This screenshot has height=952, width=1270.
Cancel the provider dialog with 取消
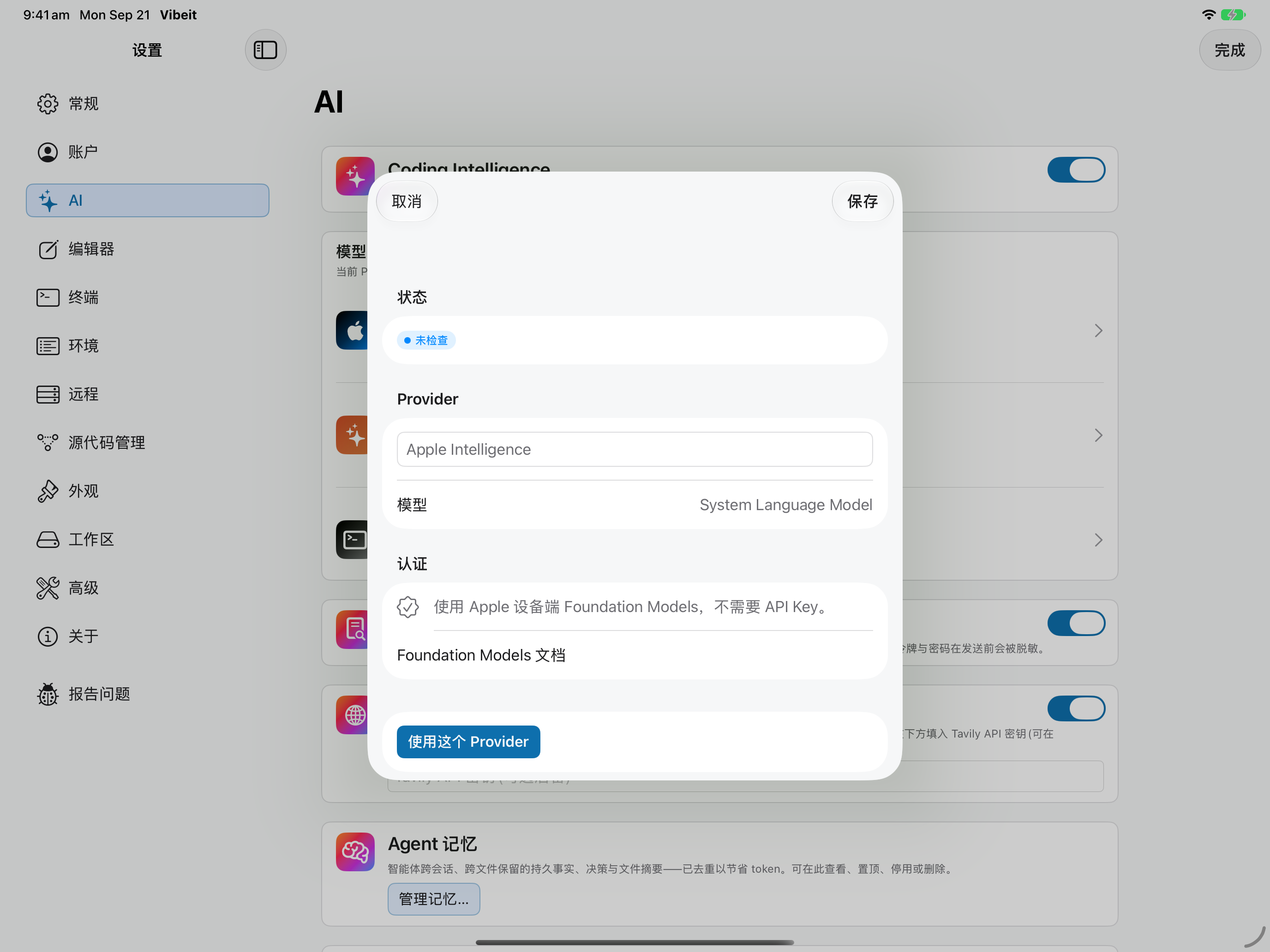(407, 202)
